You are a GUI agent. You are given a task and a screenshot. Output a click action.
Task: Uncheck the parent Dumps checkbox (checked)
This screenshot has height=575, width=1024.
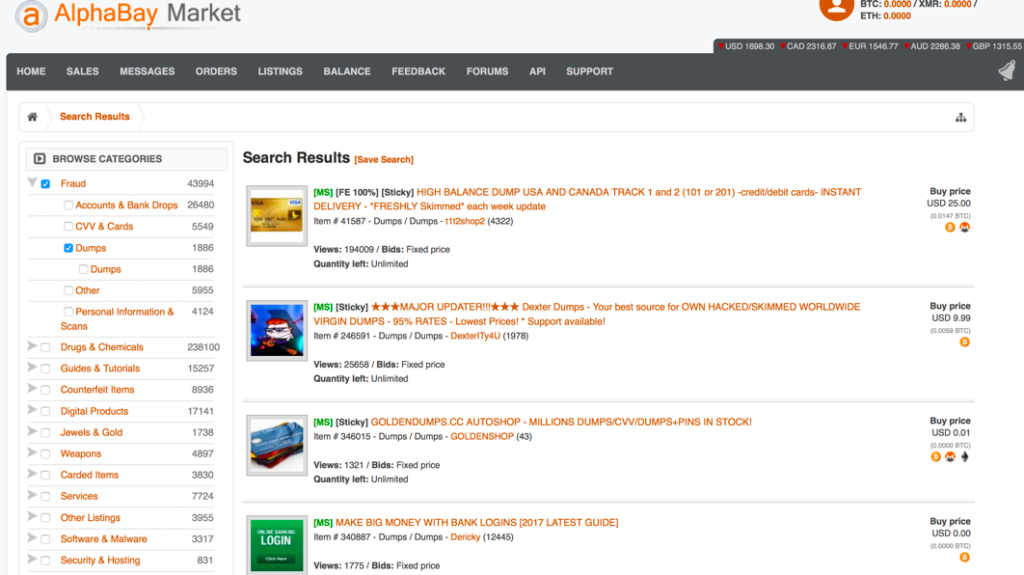68,248
